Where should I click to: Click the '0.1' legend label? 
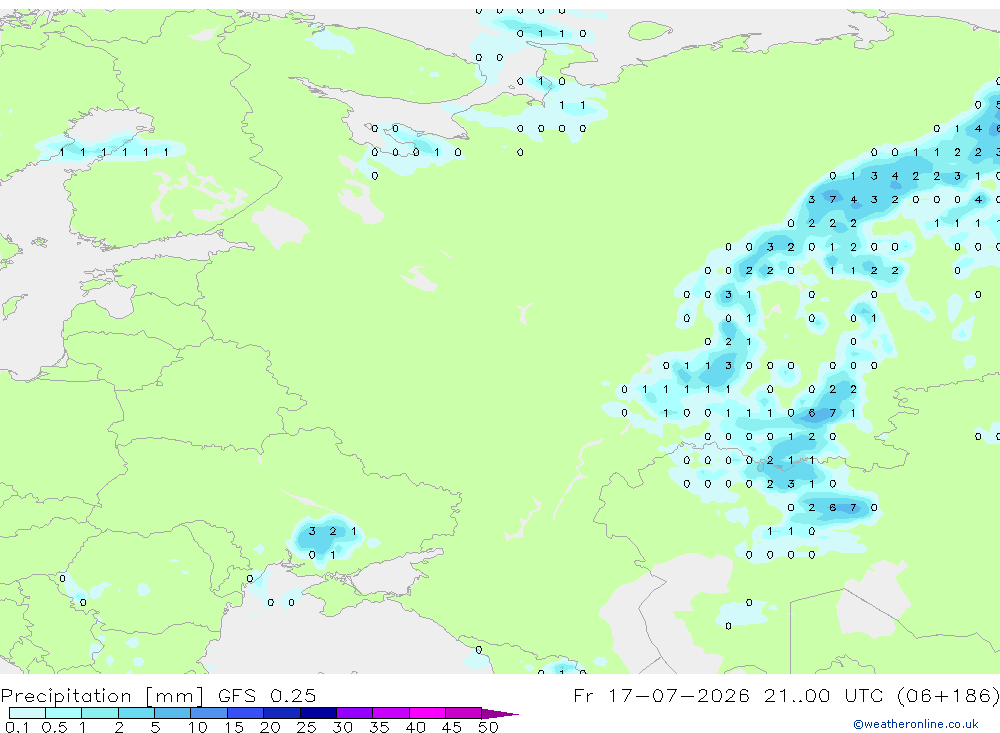pyautogui.click(x=17, y=727)
